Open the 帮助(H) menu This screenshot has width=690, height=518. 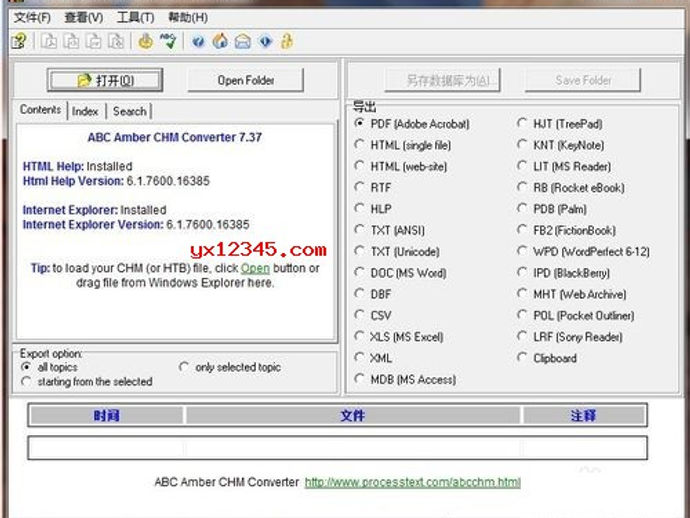pos(188,18)
